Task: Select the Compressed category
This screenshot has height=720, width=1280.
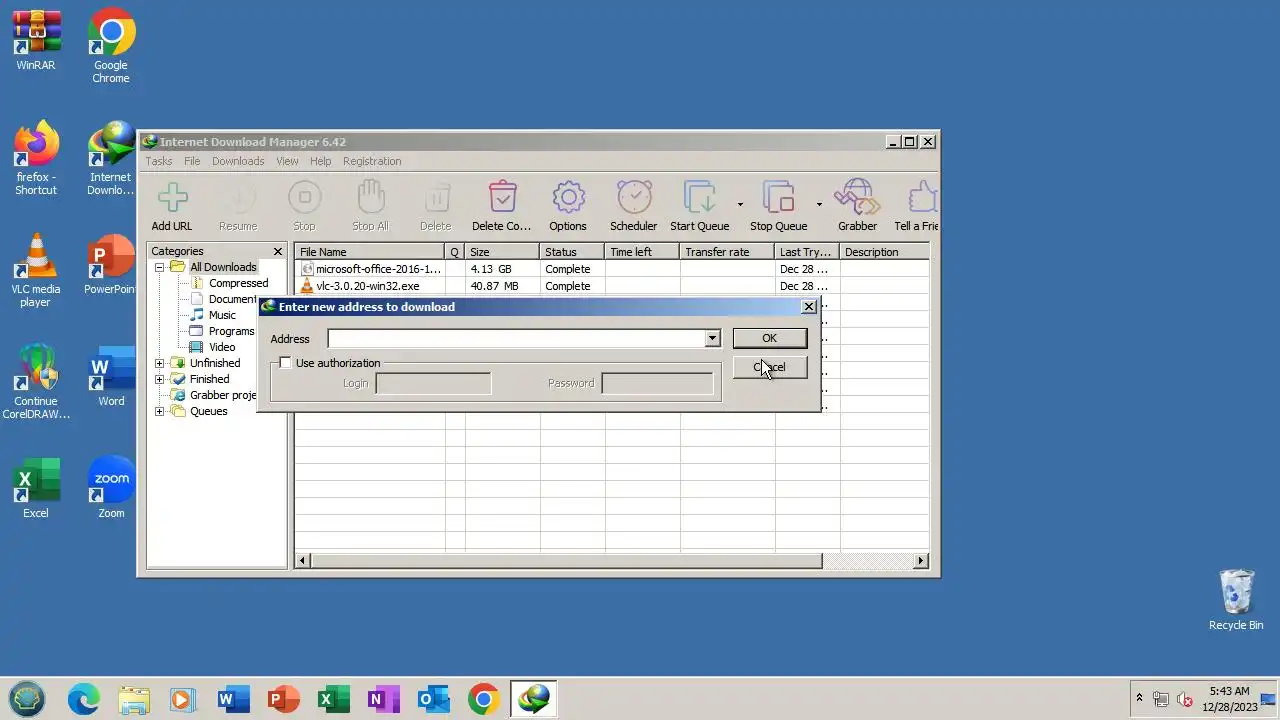Action: [238, 283]
